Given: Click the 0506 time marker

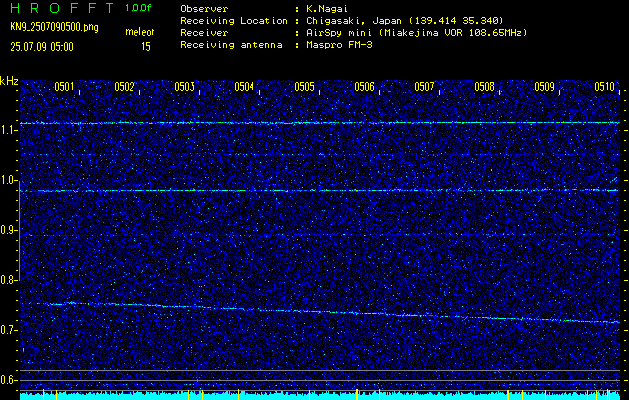Looking at the screenshot, I should (x=364, y=87).
